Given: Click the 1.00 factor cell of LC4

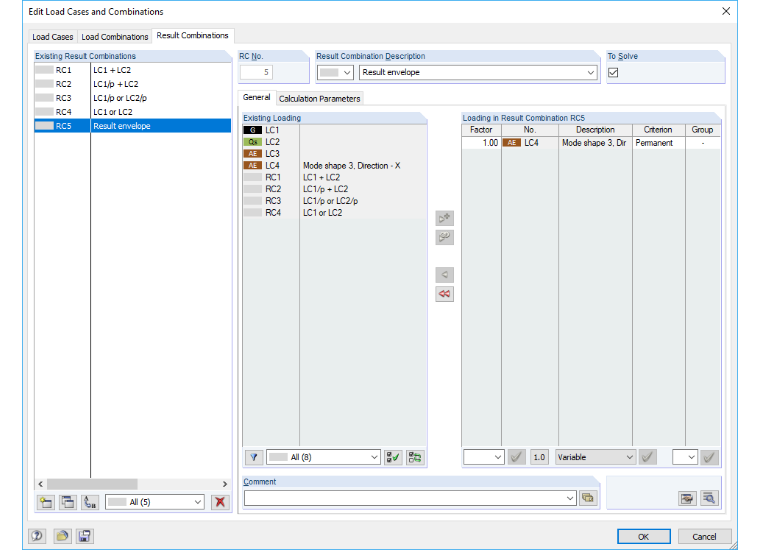Looking at the screenshot, I should (x=481, y=143).
